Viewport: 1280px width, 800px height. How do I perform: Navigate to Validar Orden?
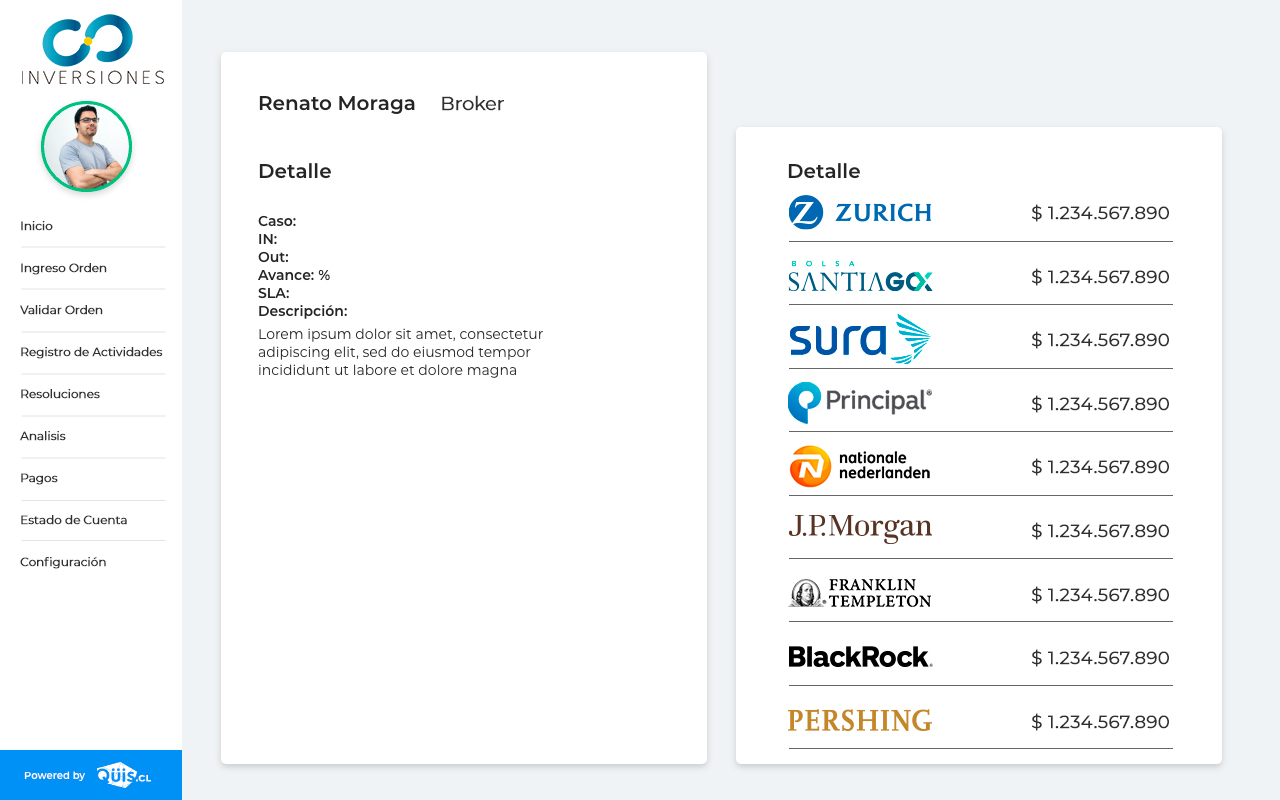point(61,310)
